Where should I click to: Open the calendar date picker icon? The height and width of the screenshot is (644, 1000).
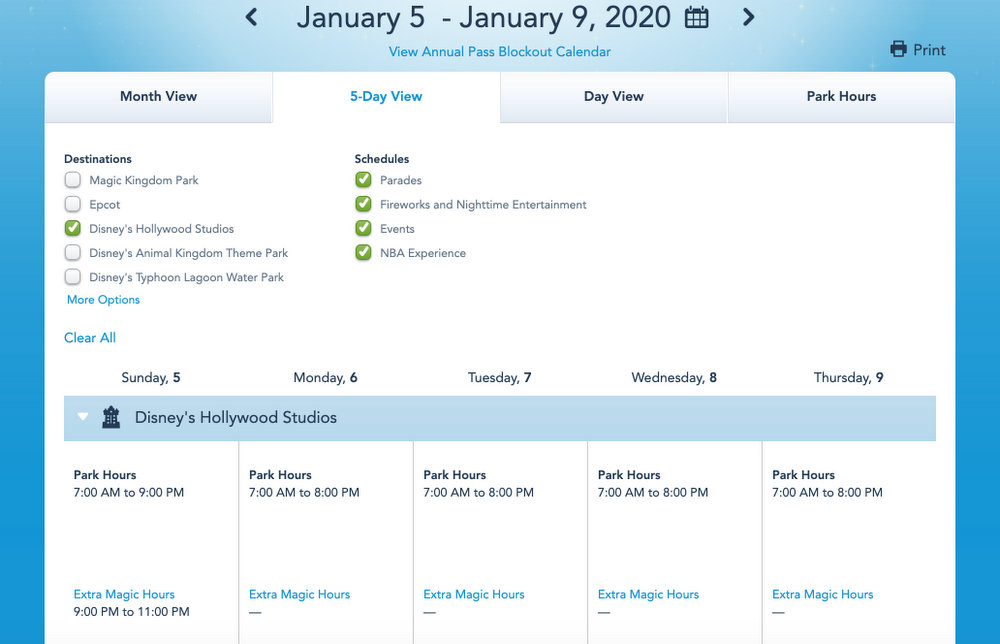tap(697, 17)
